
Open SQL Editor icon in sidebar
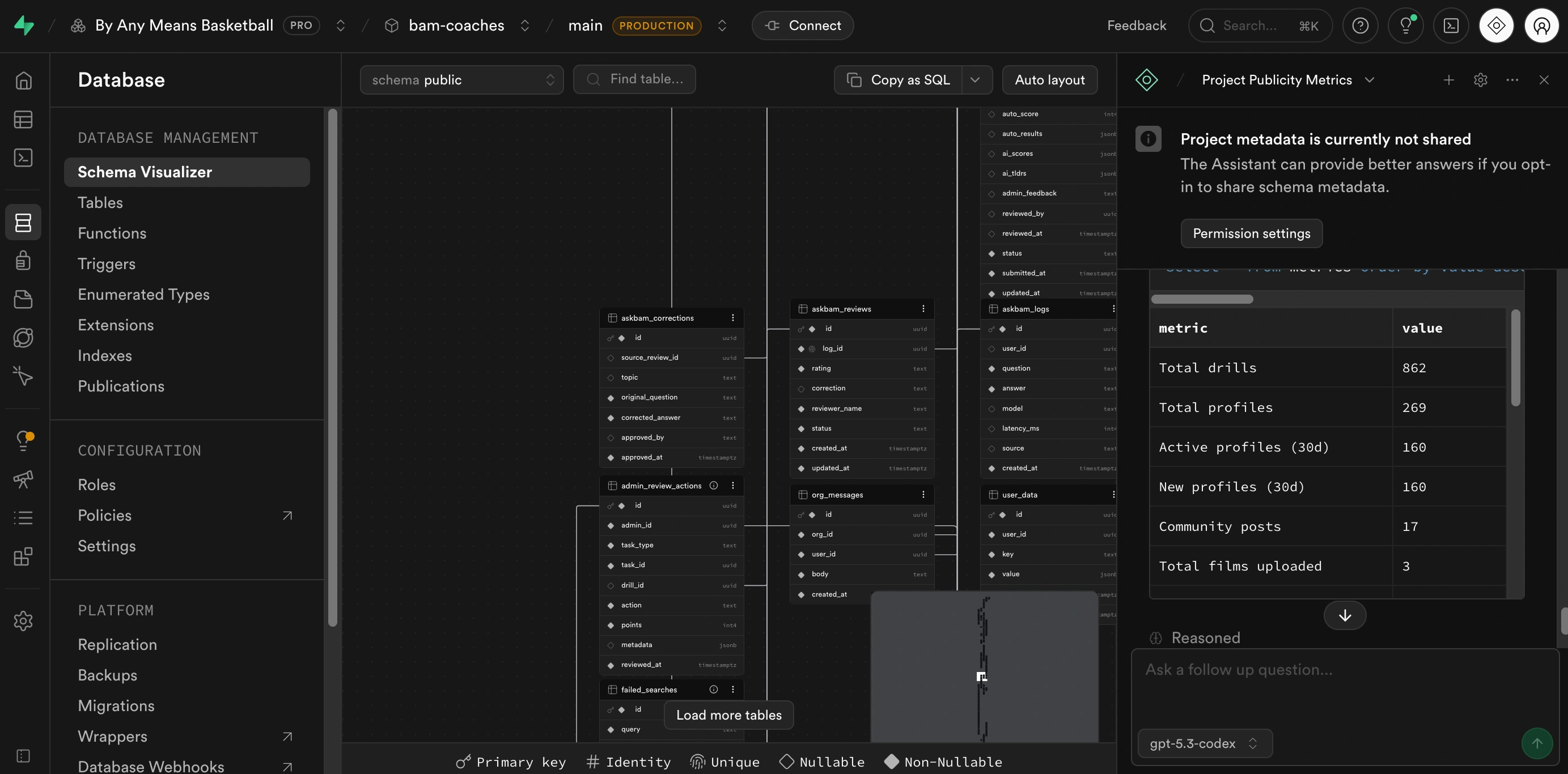pyautogui.click(x=23, y=158)
